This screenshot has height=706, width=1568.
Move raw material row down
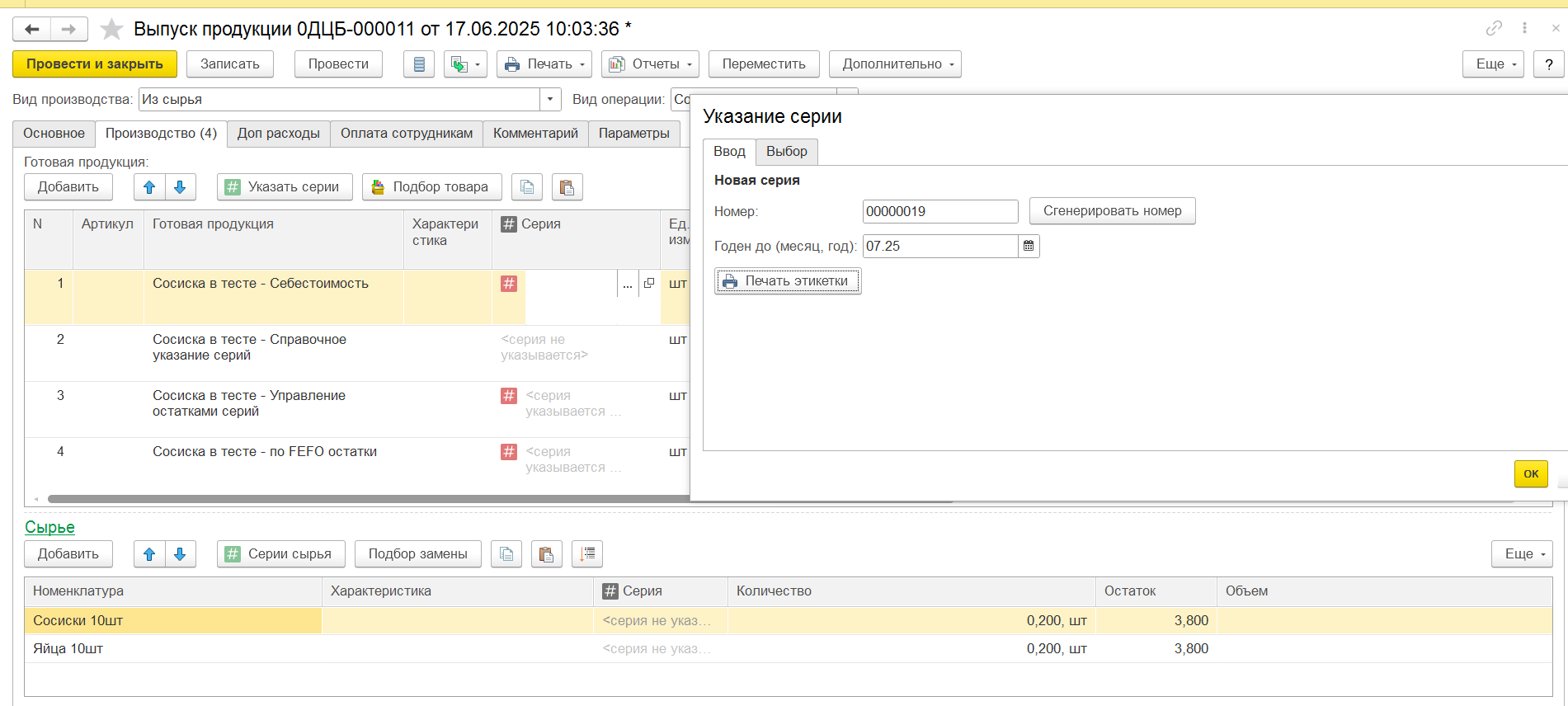tap(180, 554)
